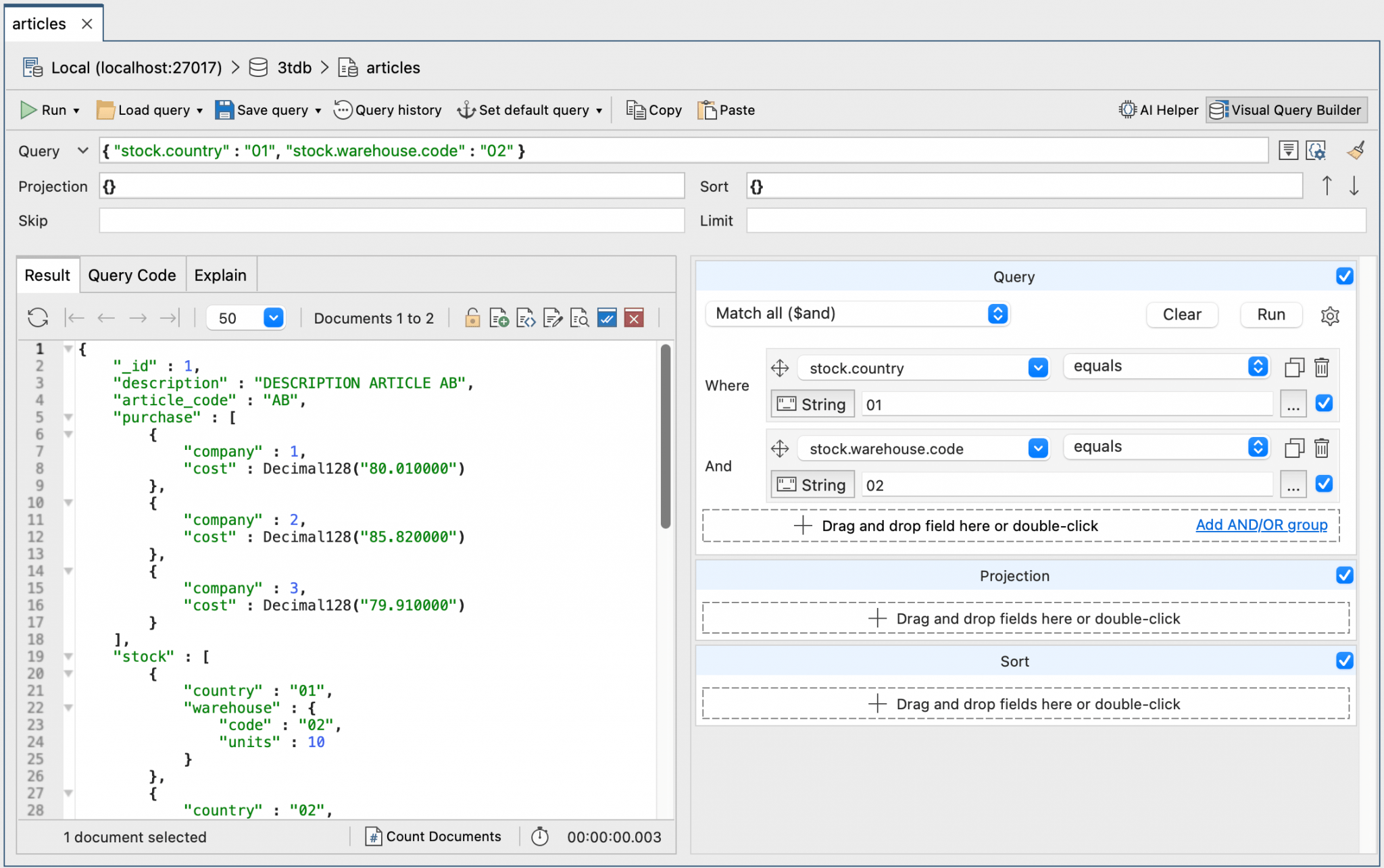Click the clear query brush icon
This screenshot has height=868, width=1384.
(x=1355, y=151)
